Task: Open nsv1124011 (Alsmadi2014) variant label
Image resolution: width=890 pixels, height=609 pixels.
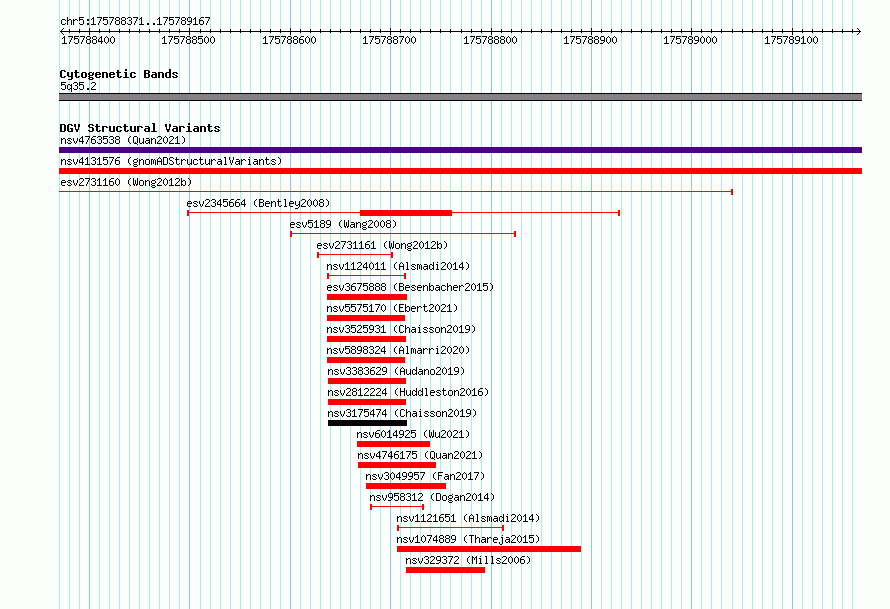Action: pyautogui.click(x=398, y=266)
